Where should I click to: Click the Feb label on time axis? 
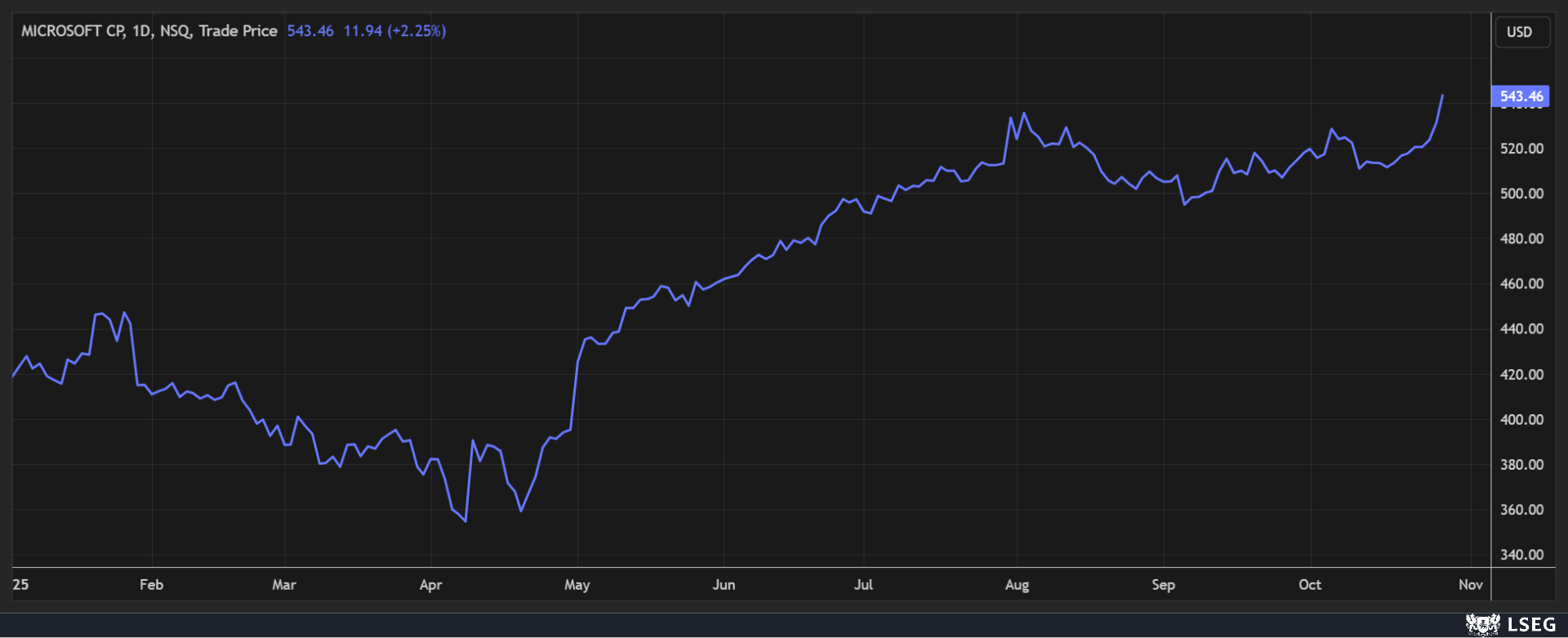pos(151,585)
